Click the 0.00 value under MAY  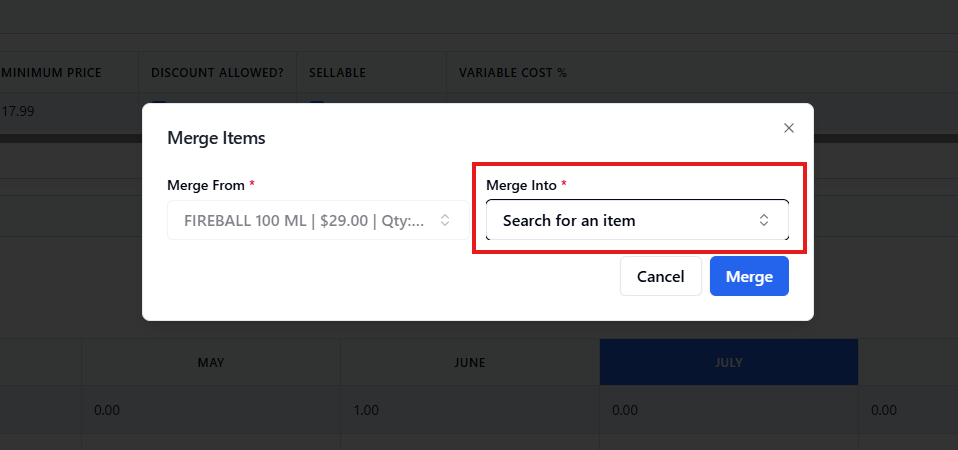pyautogui.click(x=107, y=410)
